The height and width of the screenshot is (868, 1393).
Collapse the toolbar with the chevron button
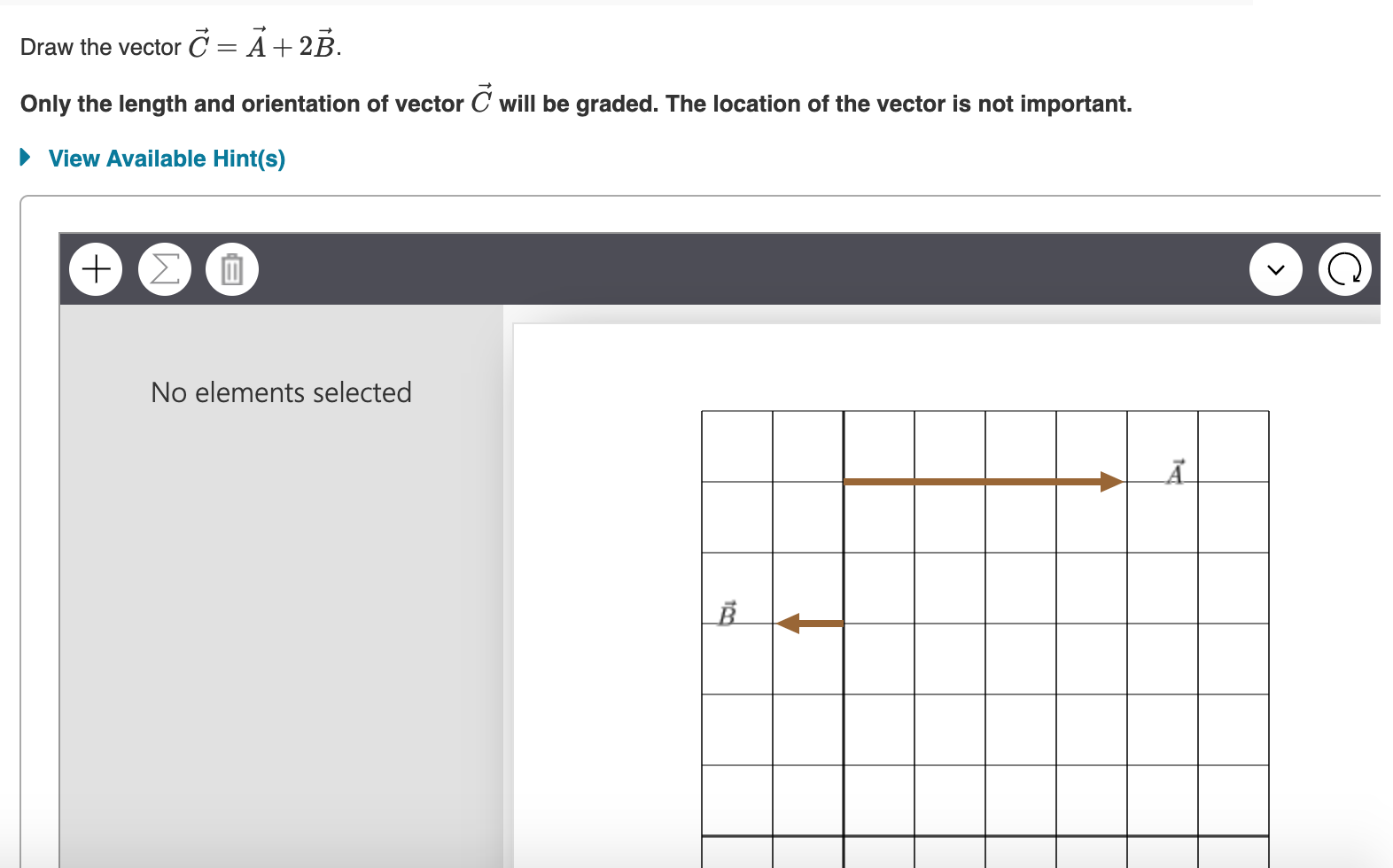click(1275, 268)
